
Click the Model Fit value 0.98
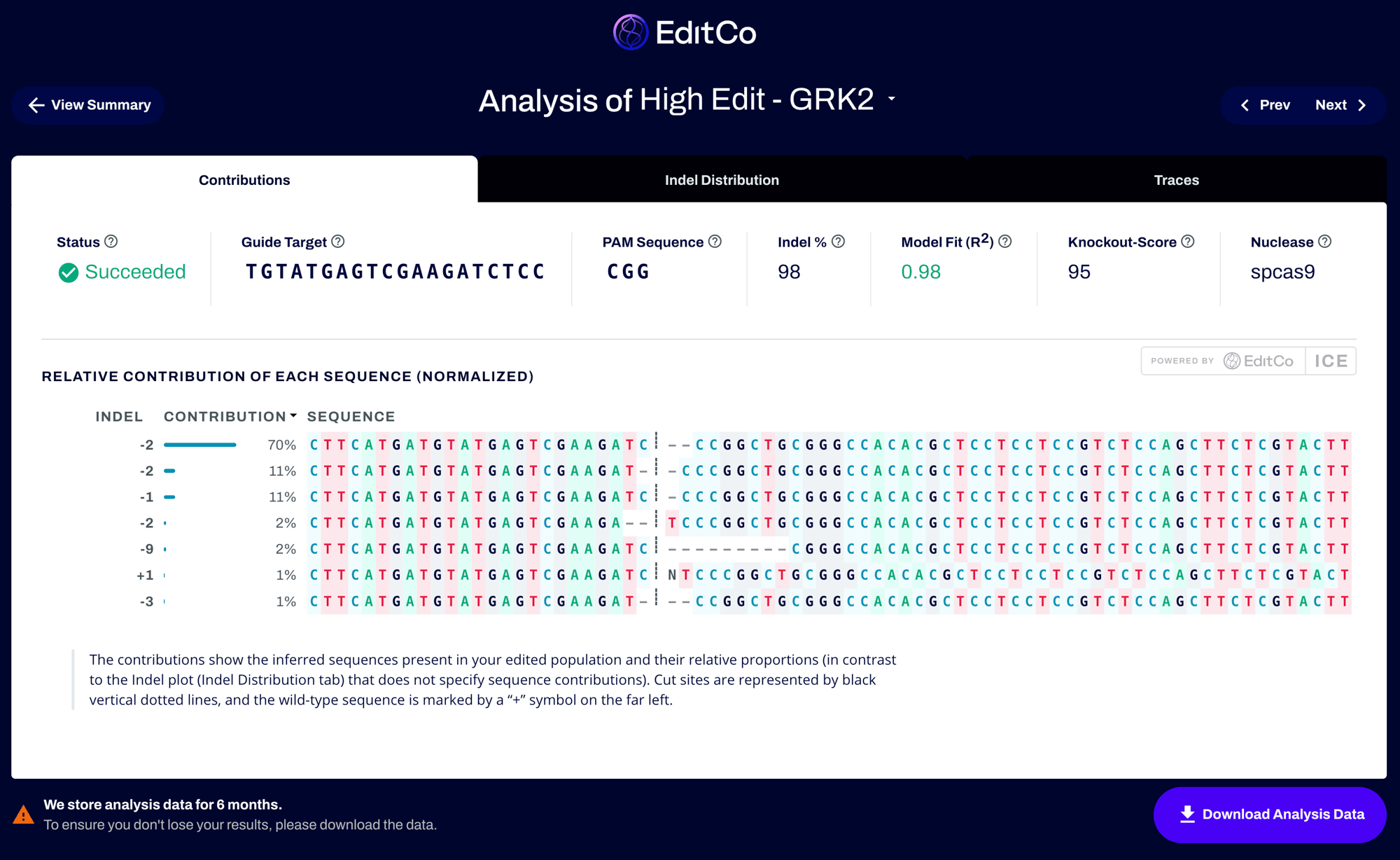(x=920, y=272)
